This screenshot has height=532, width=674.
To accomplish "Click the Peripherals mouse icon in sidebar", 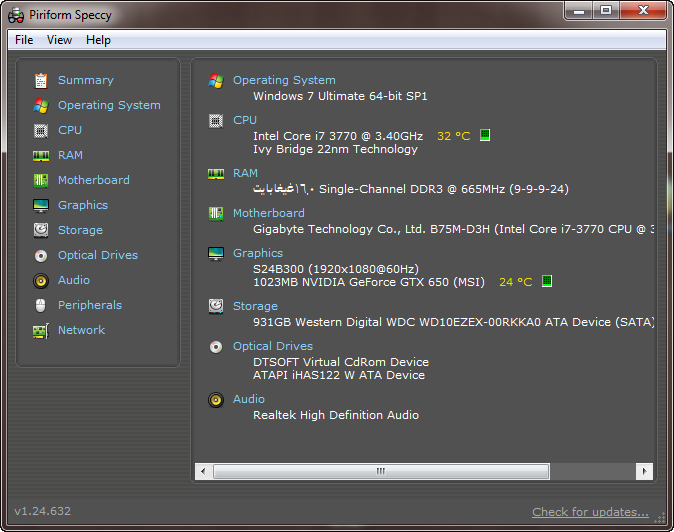I will (40, 306).
